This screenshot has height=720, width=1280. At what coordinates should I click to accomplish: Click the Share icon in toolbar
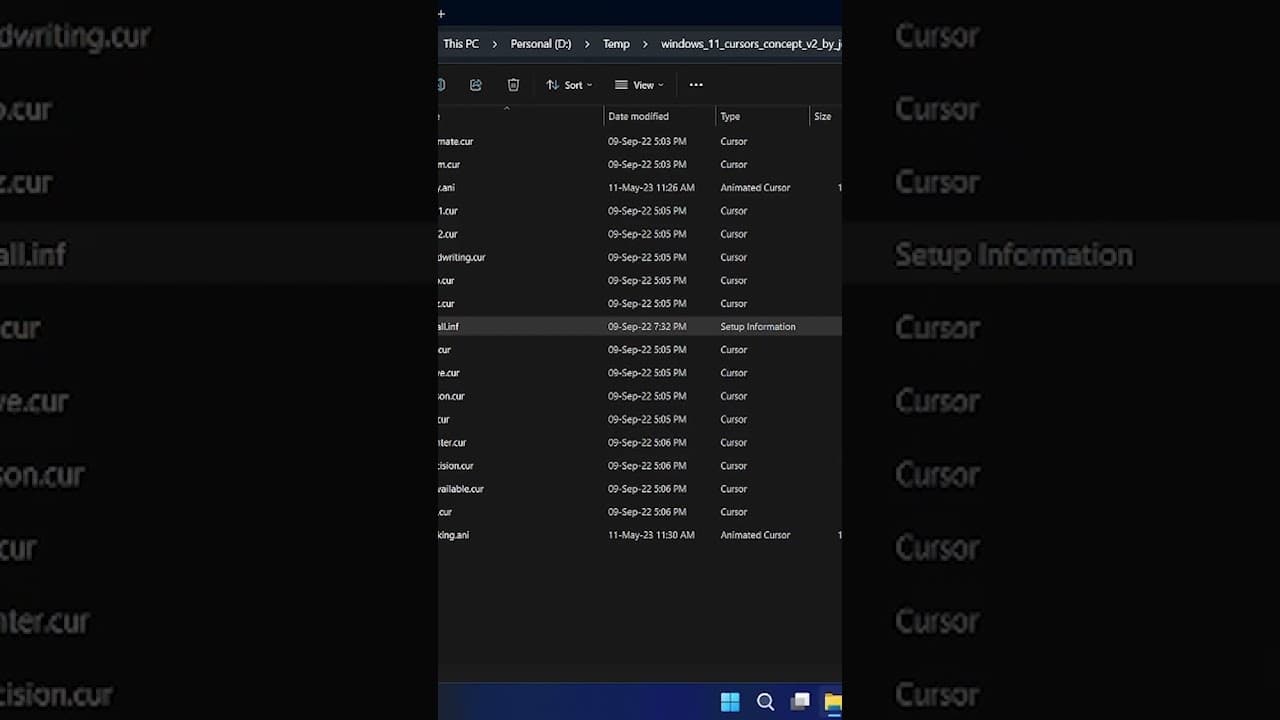(x=476, y=85)
